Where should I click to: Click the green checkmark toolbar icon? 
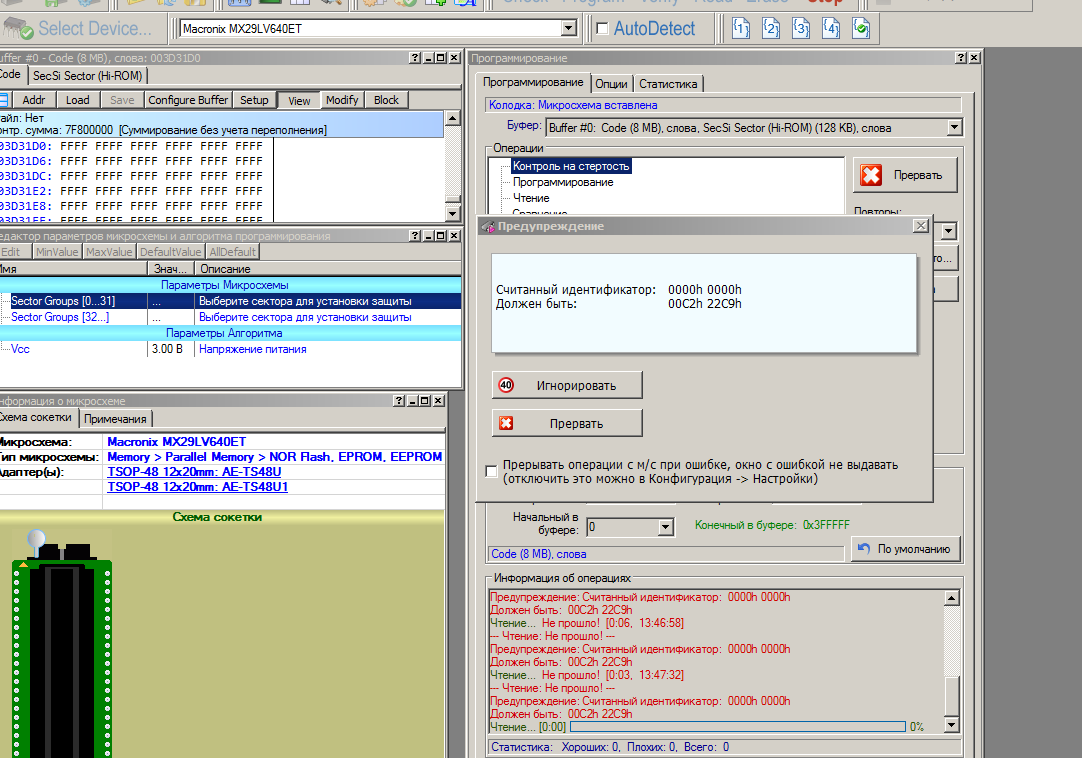pos(860,28)
